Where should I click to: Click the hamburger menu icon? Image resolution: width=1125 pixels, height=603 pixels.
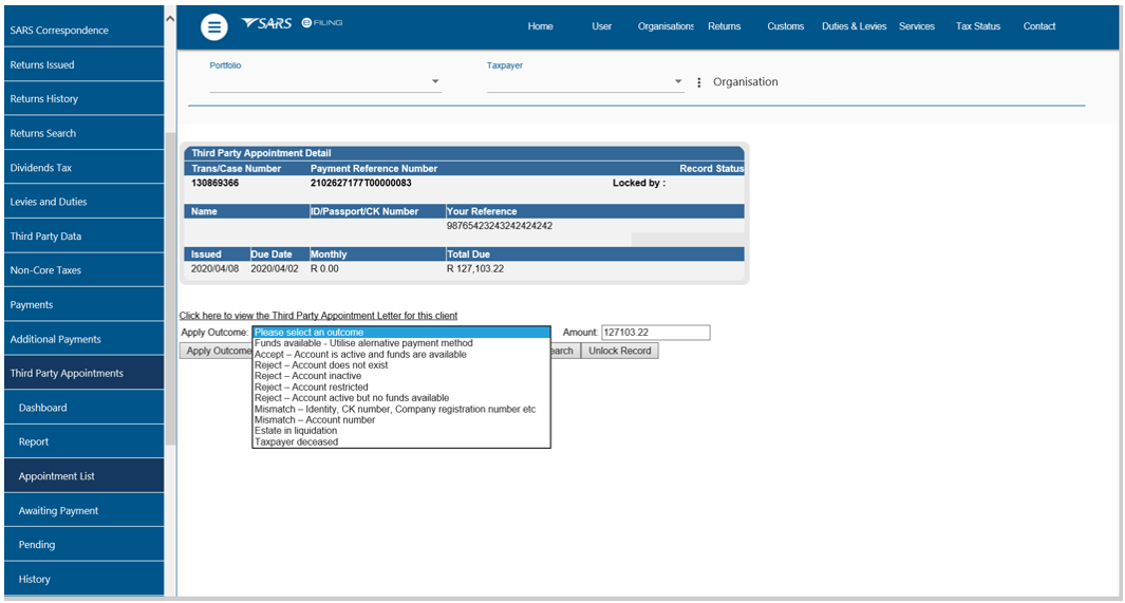click(x=214, y=27)
